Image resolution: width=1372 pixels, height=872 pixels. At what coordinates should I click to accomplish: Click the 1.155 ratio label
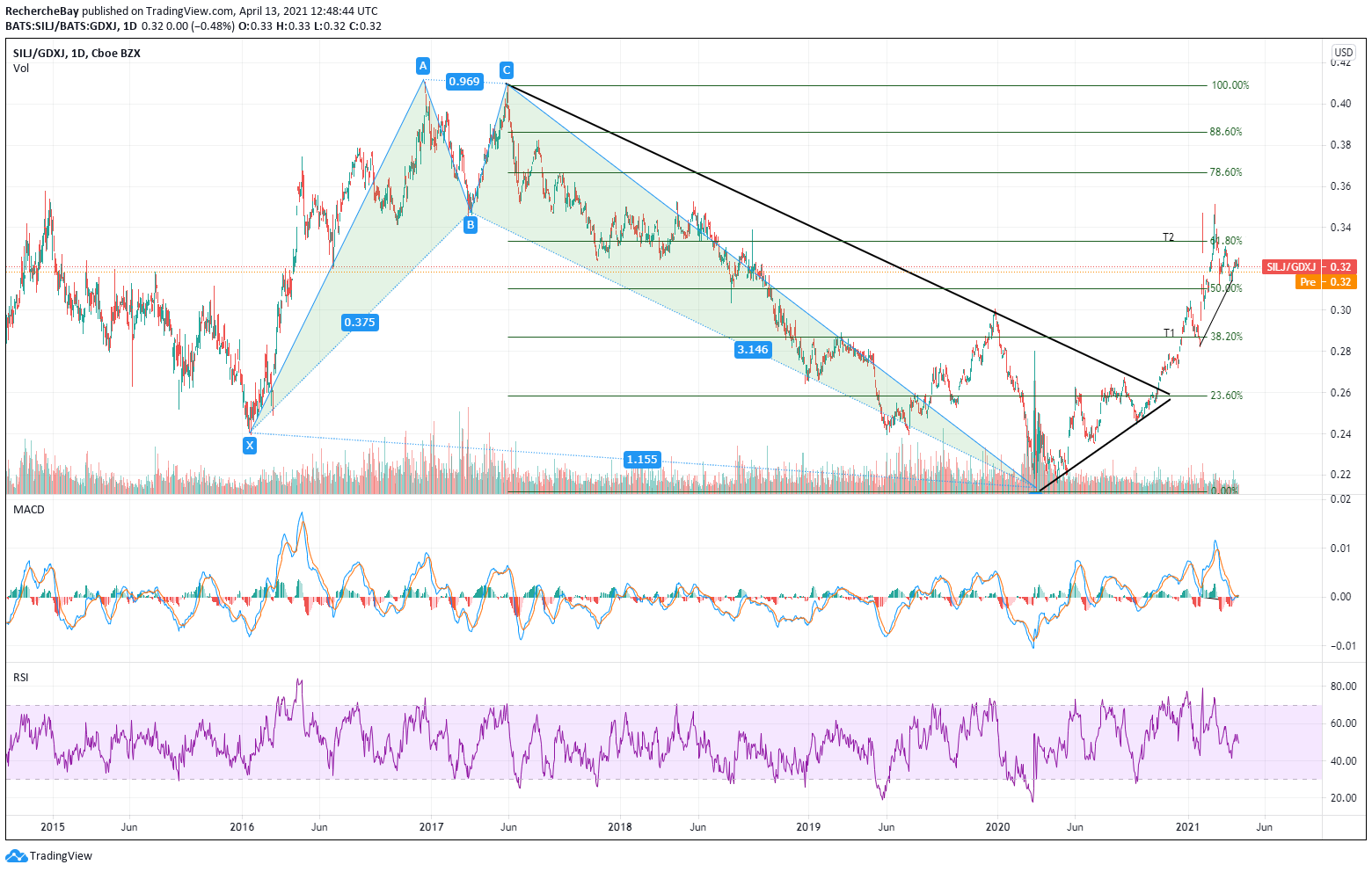point(641,459)
